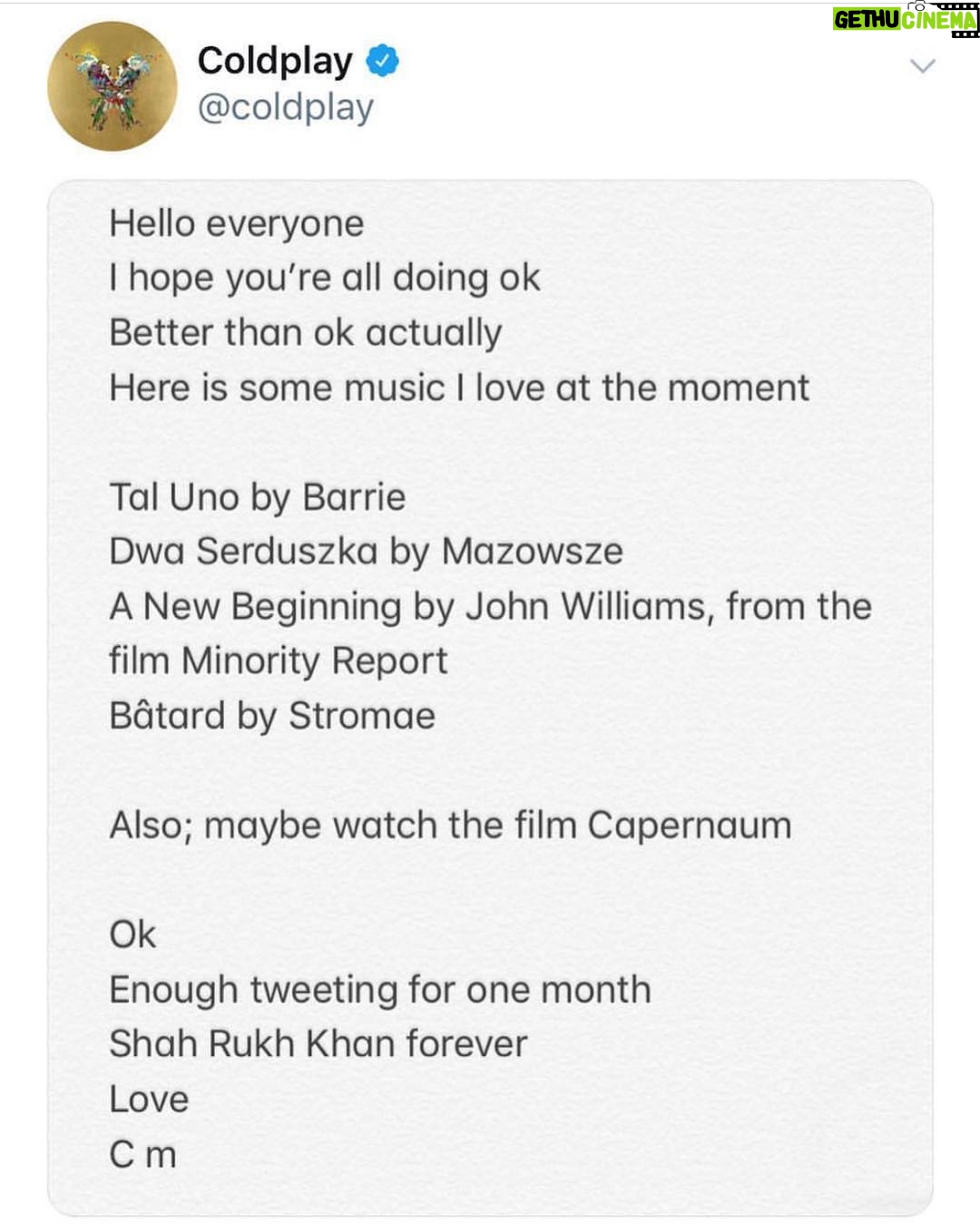Select the Capernaum film recommendation line
Screen dimensions: 980x1225
tap(450, 826)
